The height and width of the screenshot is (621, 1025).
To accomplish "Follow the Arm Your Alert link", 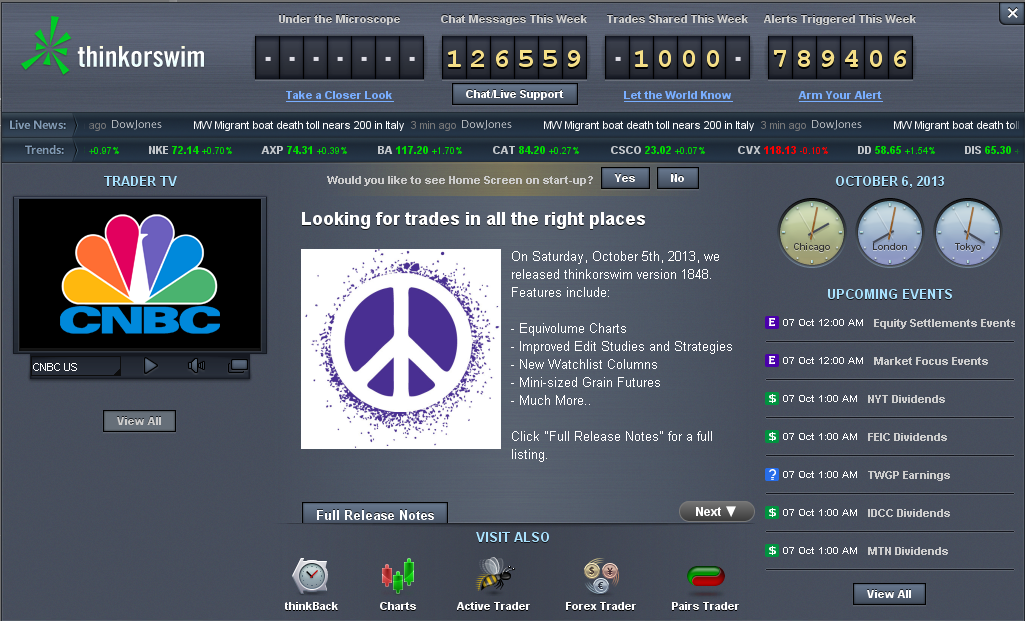I will [840, 95].
